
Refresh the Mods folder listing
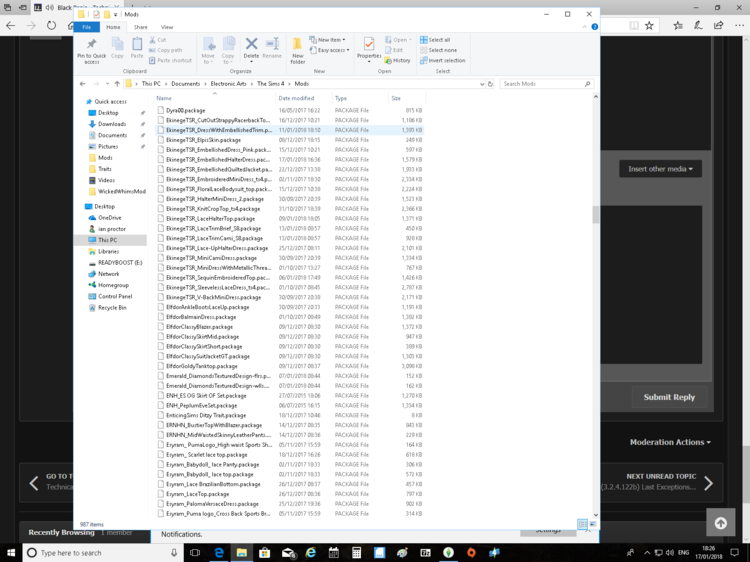(490, 84)
